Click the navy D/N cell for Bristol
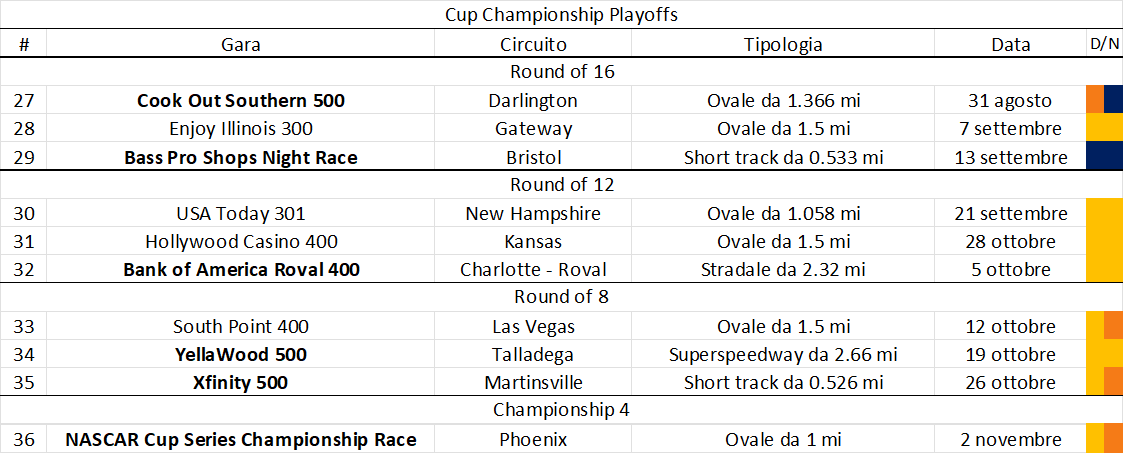 coord(1105,156)
